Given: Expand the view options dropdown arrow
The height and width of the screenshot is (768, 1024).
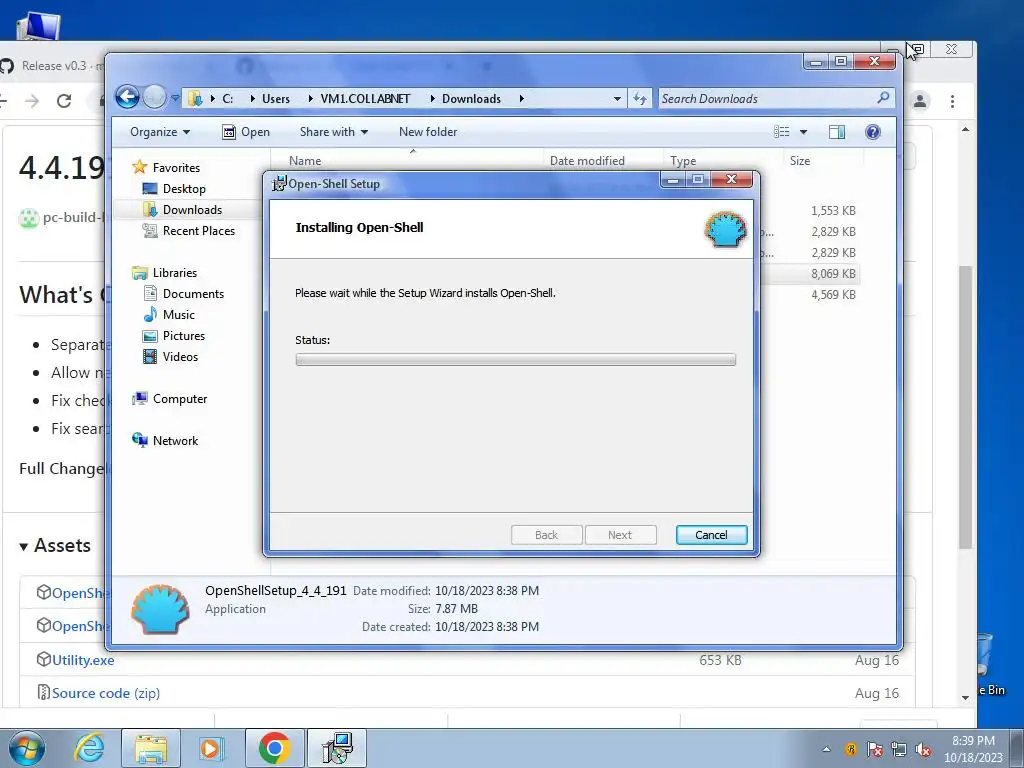Looking at the screenshot, I should click(x=803, y=132).
